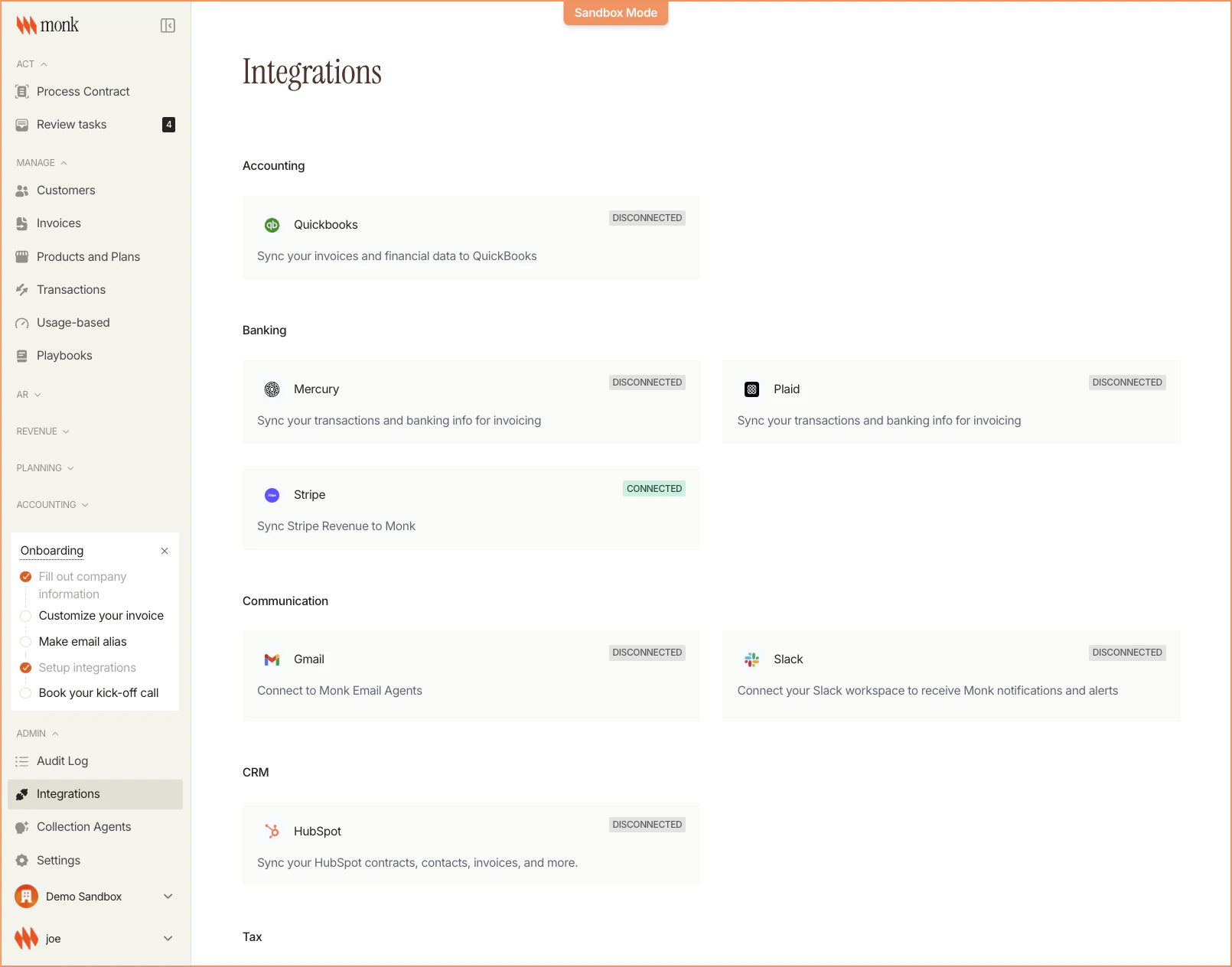Select the Transactions sidebar icon
Viewport: 1232px width, 967px height.
point(21,289)
